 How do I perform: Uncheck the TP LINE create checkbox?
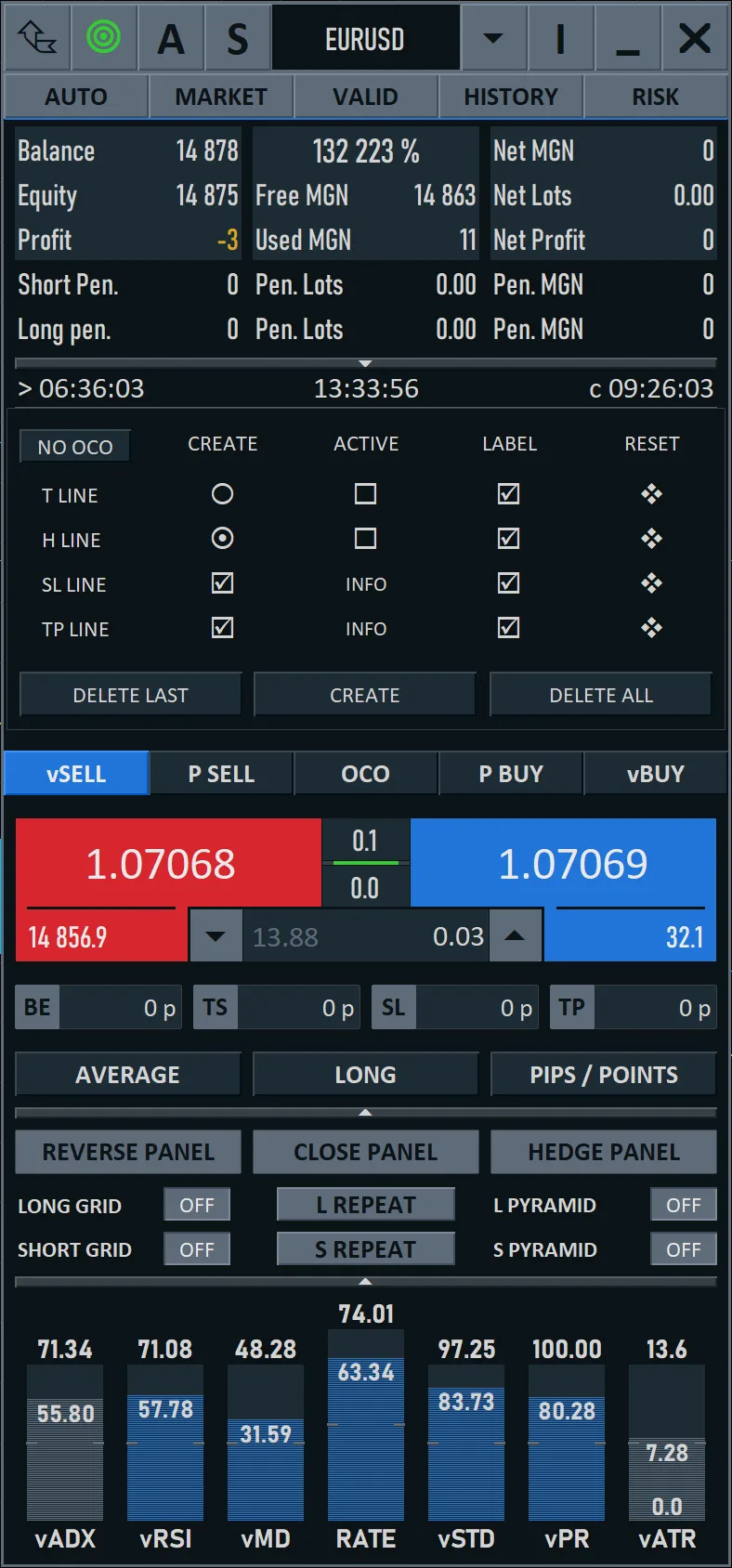[222, 628]
